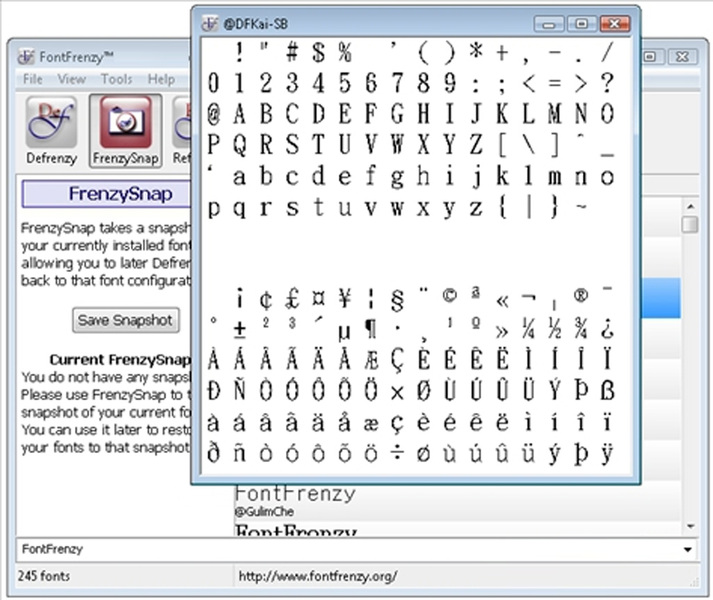The width and height of the screenshot is (713, 600).
Task: Click the Defrenzy toolbar icon
Action: (x=51, y=131)
